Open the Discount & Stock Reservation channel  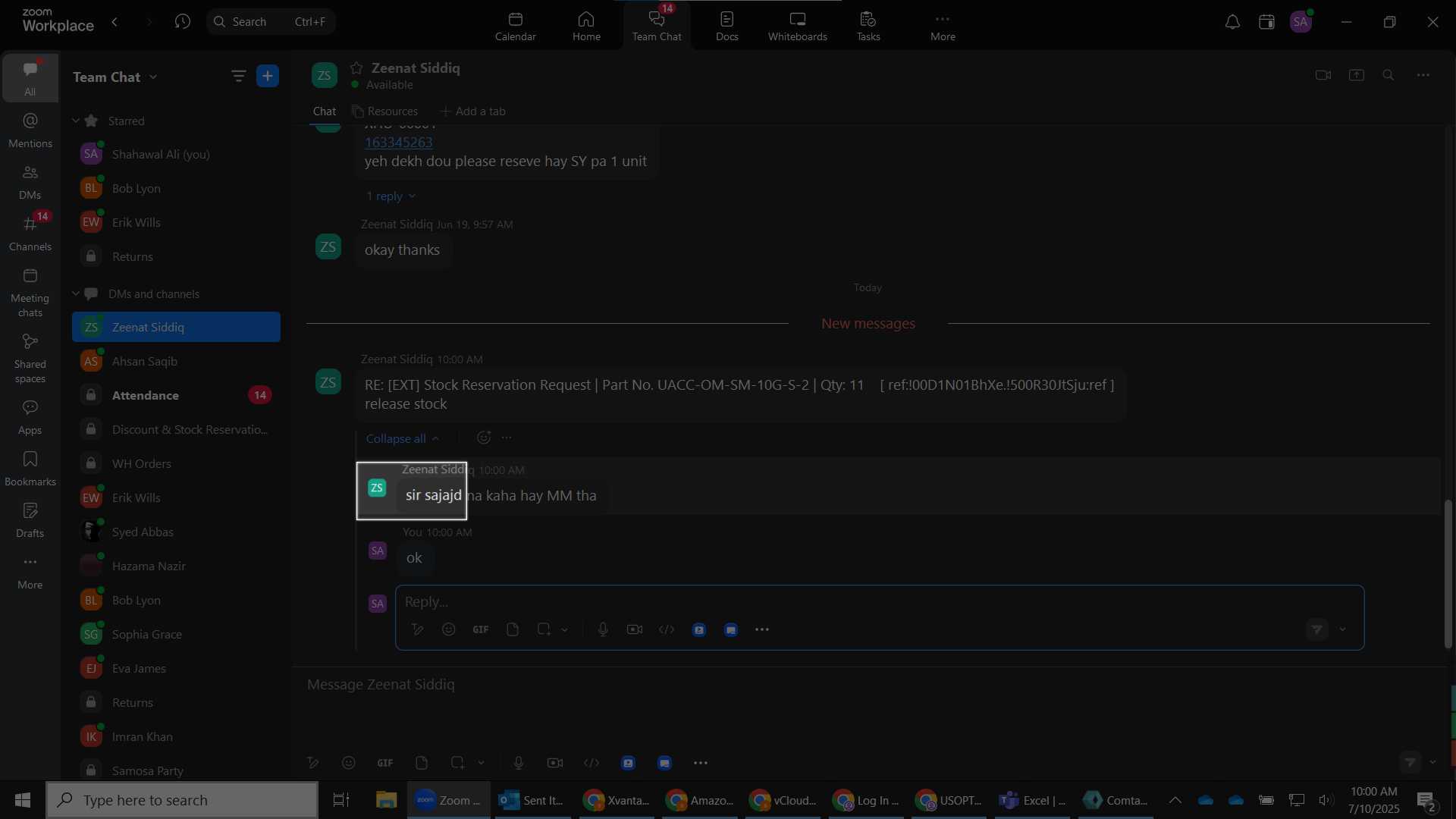(176, 429)
